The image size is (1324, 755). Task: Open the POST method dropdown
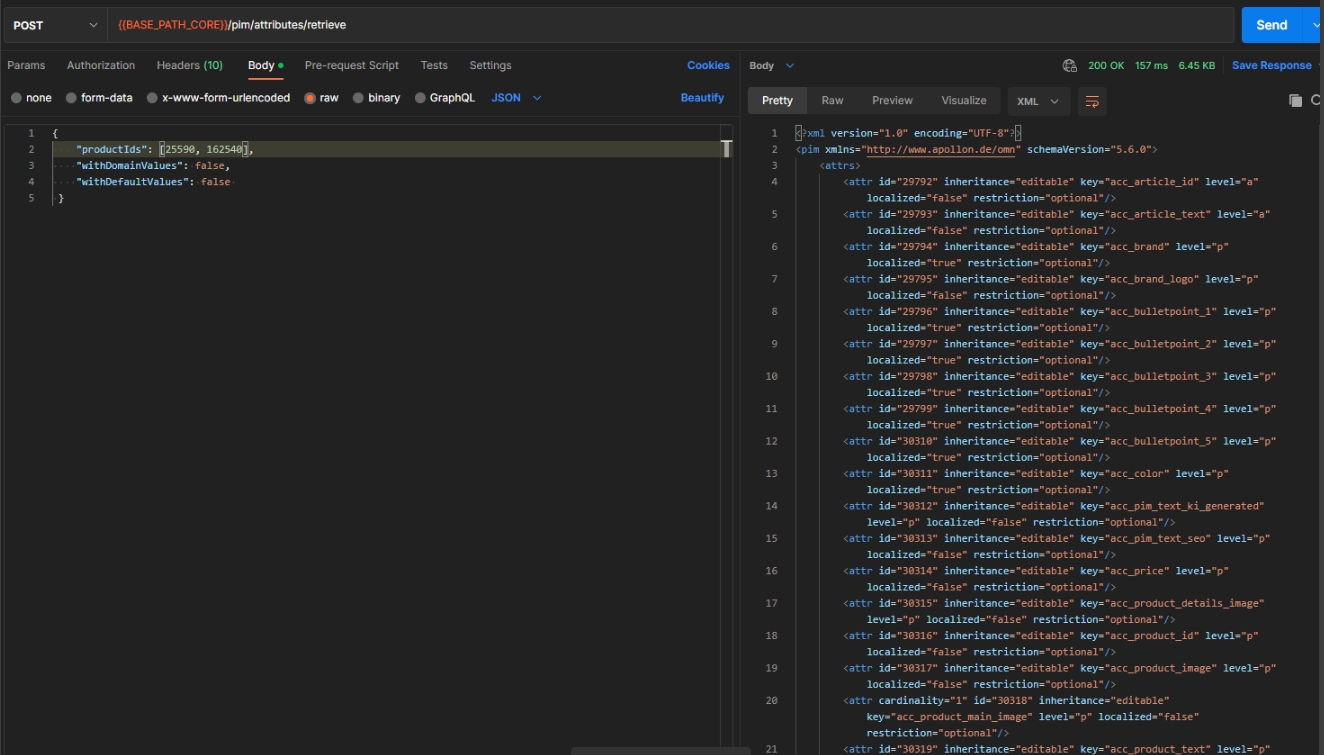55,25
